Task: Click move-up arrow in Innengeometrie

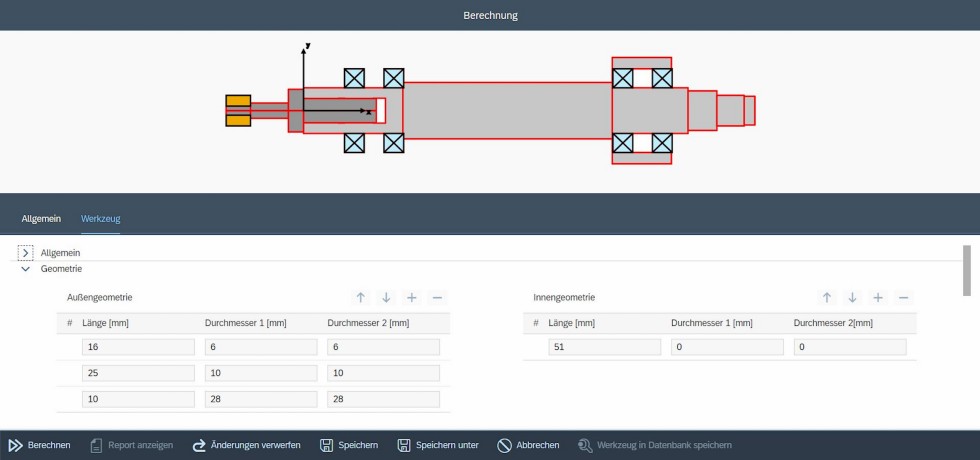Action: 827,297
